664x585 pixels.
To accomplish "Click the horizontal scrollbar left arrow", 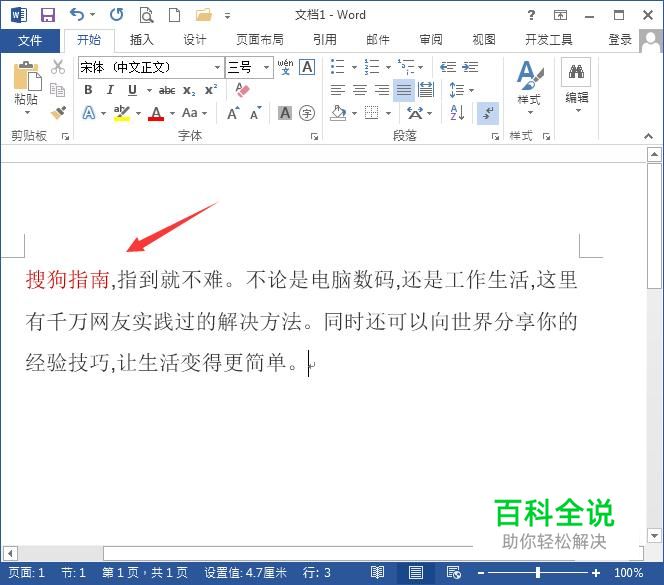I will tap(10, 553).
